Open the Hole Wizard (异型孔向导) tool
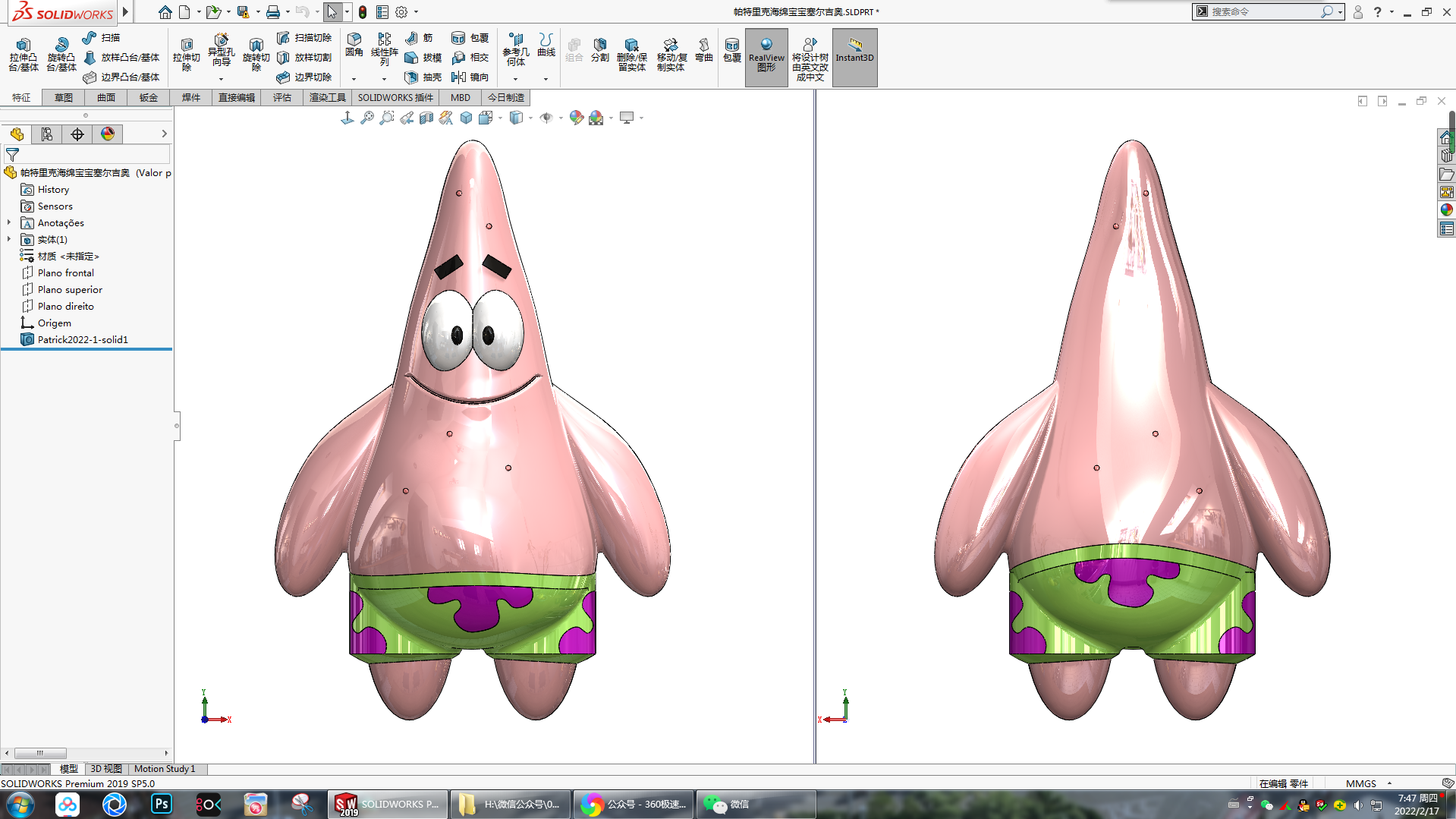The height and width of the screenshot is (819, 1456). point(221,51)
